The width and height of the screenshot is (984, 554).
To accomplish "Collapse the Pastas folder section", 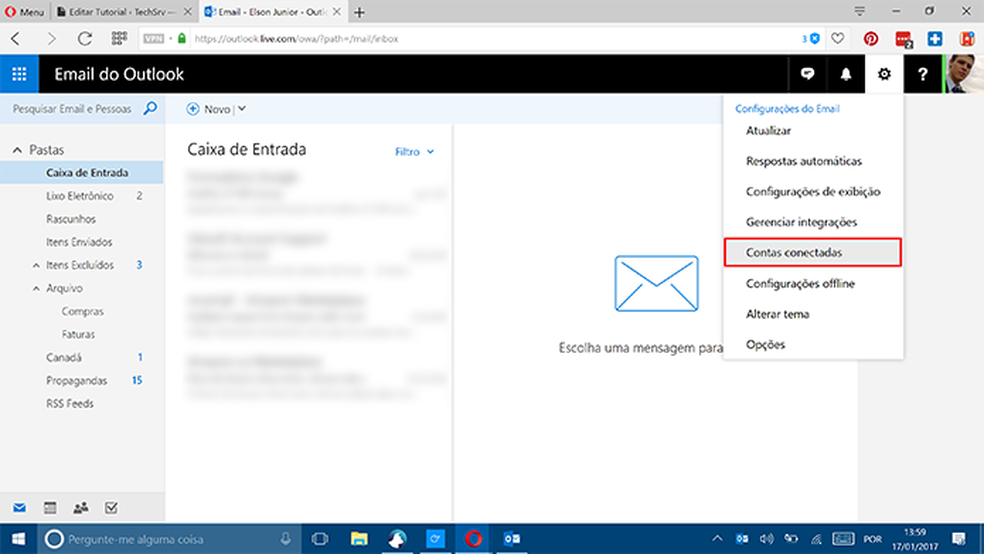I will tap(18, 150).
